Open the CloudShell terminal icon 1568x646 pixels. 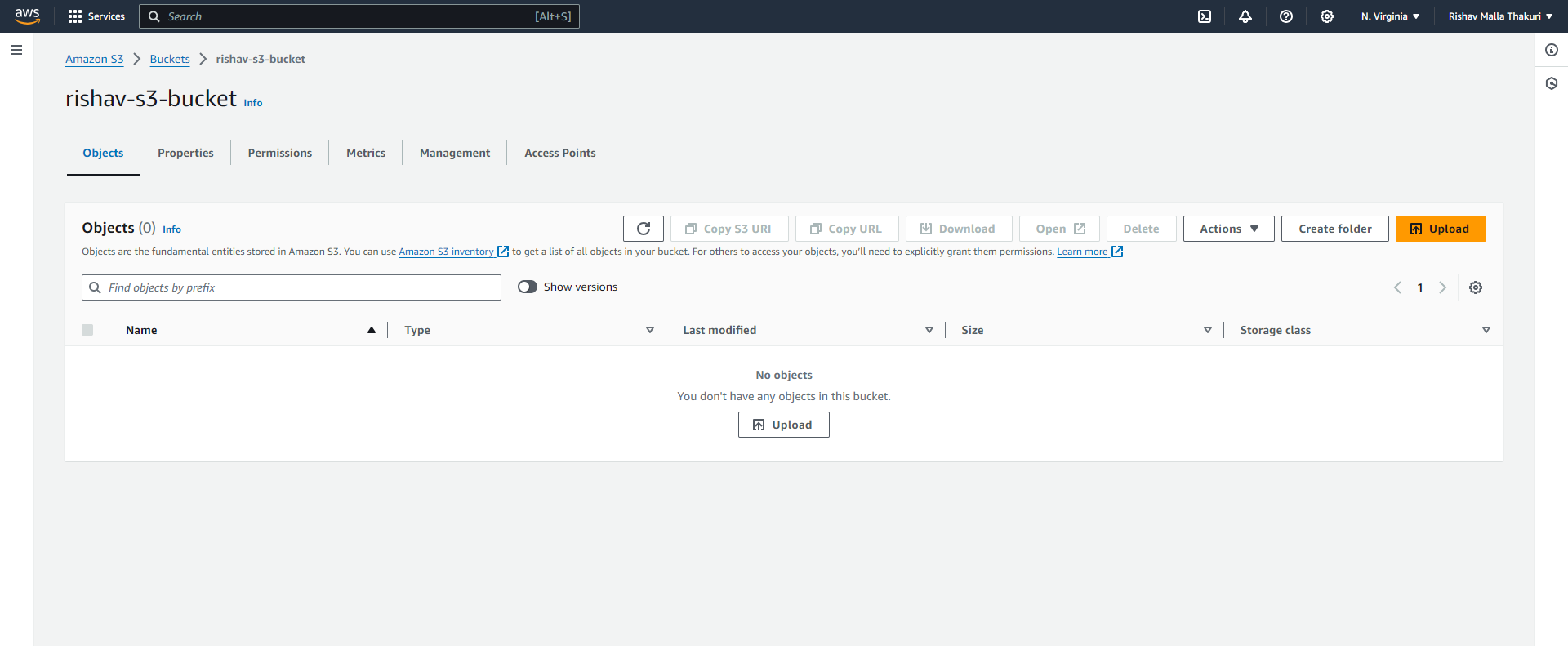1205,16
